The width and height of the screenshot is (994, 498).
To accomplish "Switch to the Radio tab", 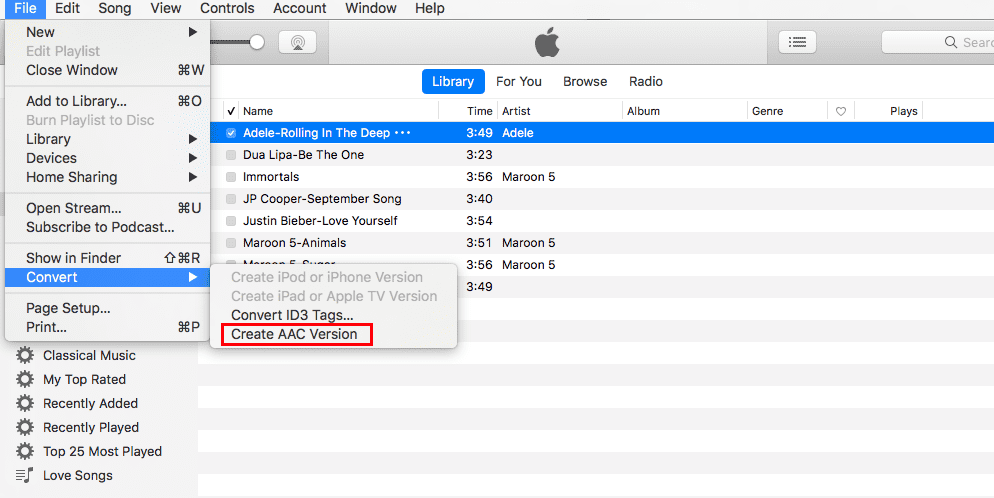I will (645, 82).
